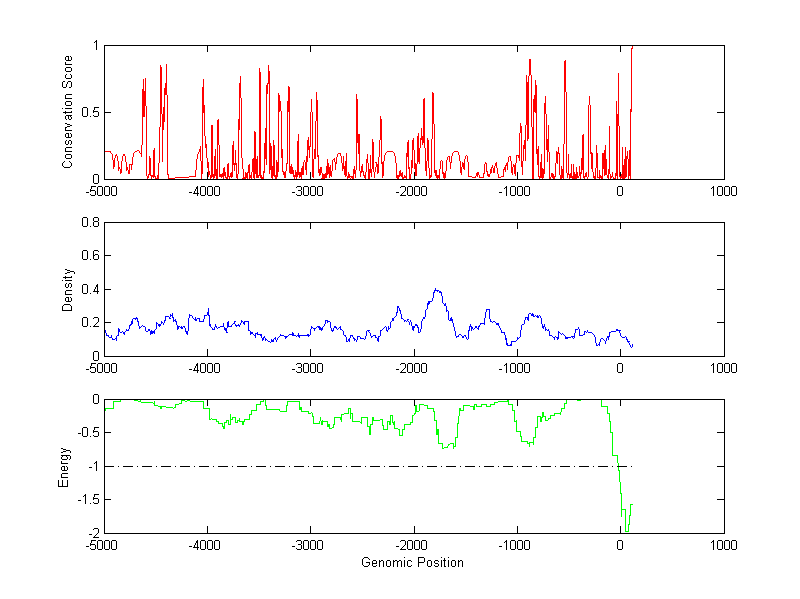This screenshot has height=599, width=800.
Task: Click the "-0.5" tick label on Energy axis
Action: pyautogui.click(x=85, y=433)
